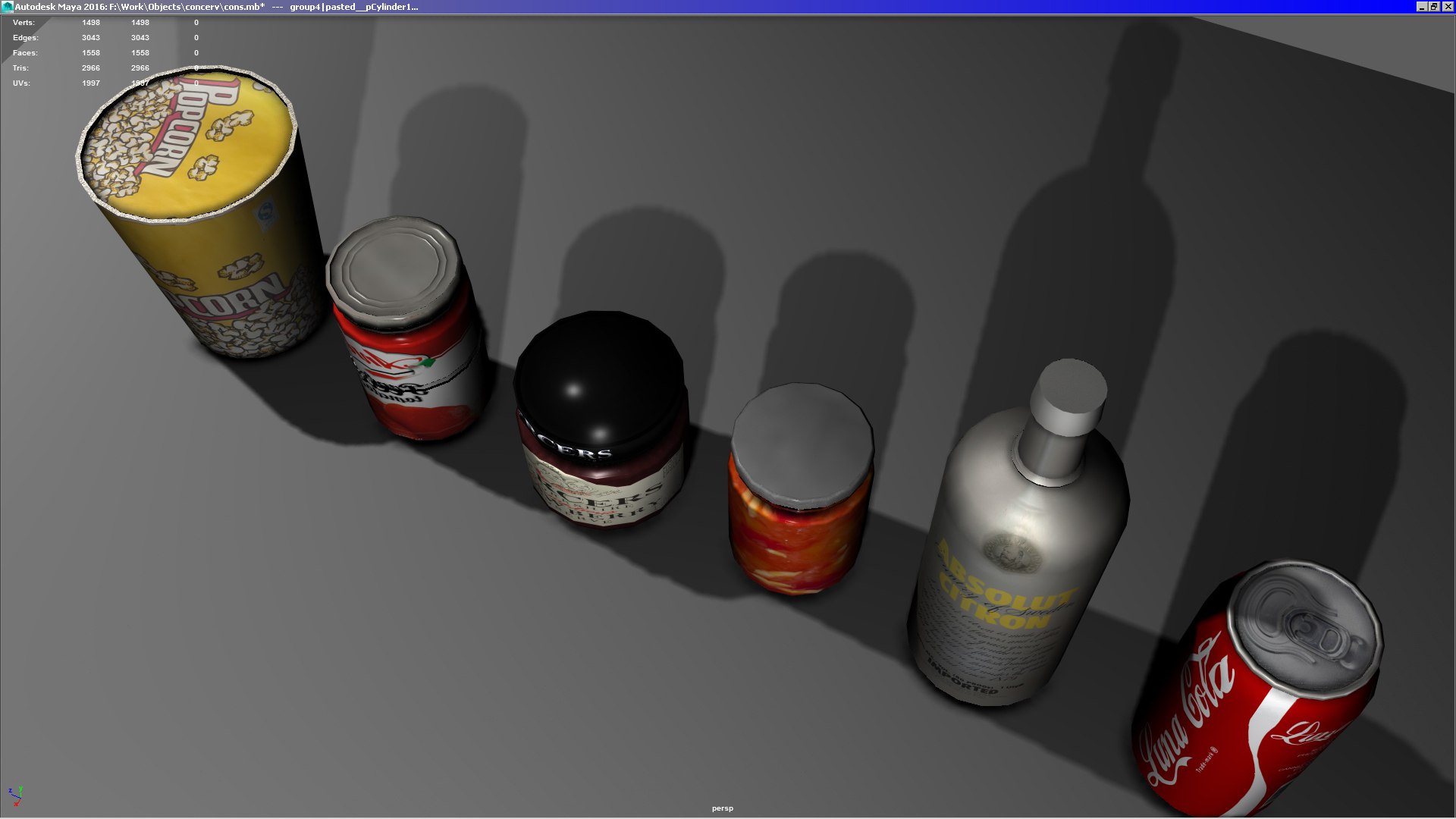The image size is (1456, 819).
Task: Click the Maya application icon in title bar
Action: click(x=8, y=7)
